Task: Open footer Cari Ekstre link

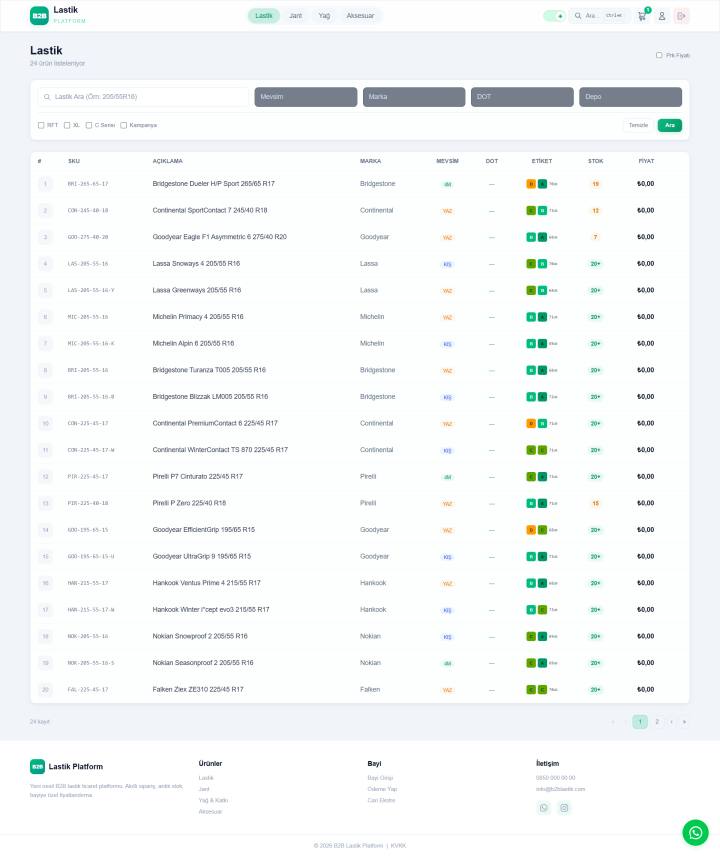Action: (x=381, y=800)
